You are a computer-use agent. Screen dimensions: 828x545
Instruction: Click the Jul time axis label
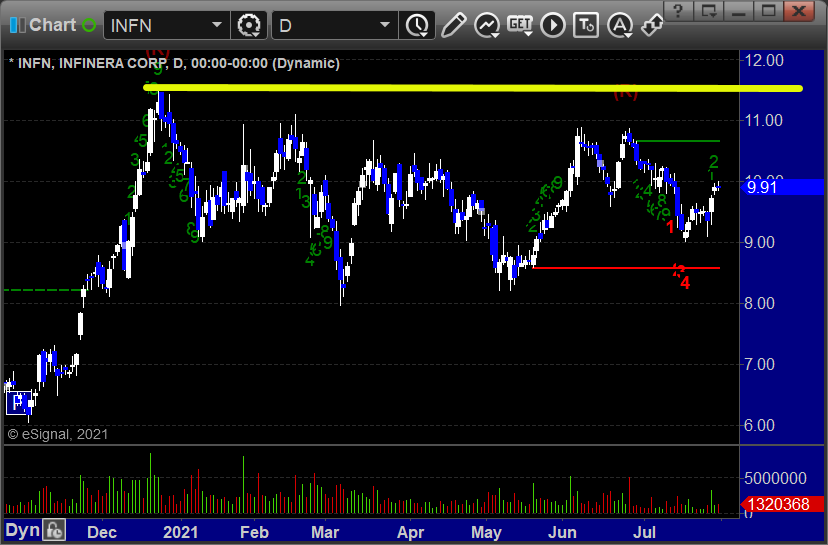pos(644,532)
